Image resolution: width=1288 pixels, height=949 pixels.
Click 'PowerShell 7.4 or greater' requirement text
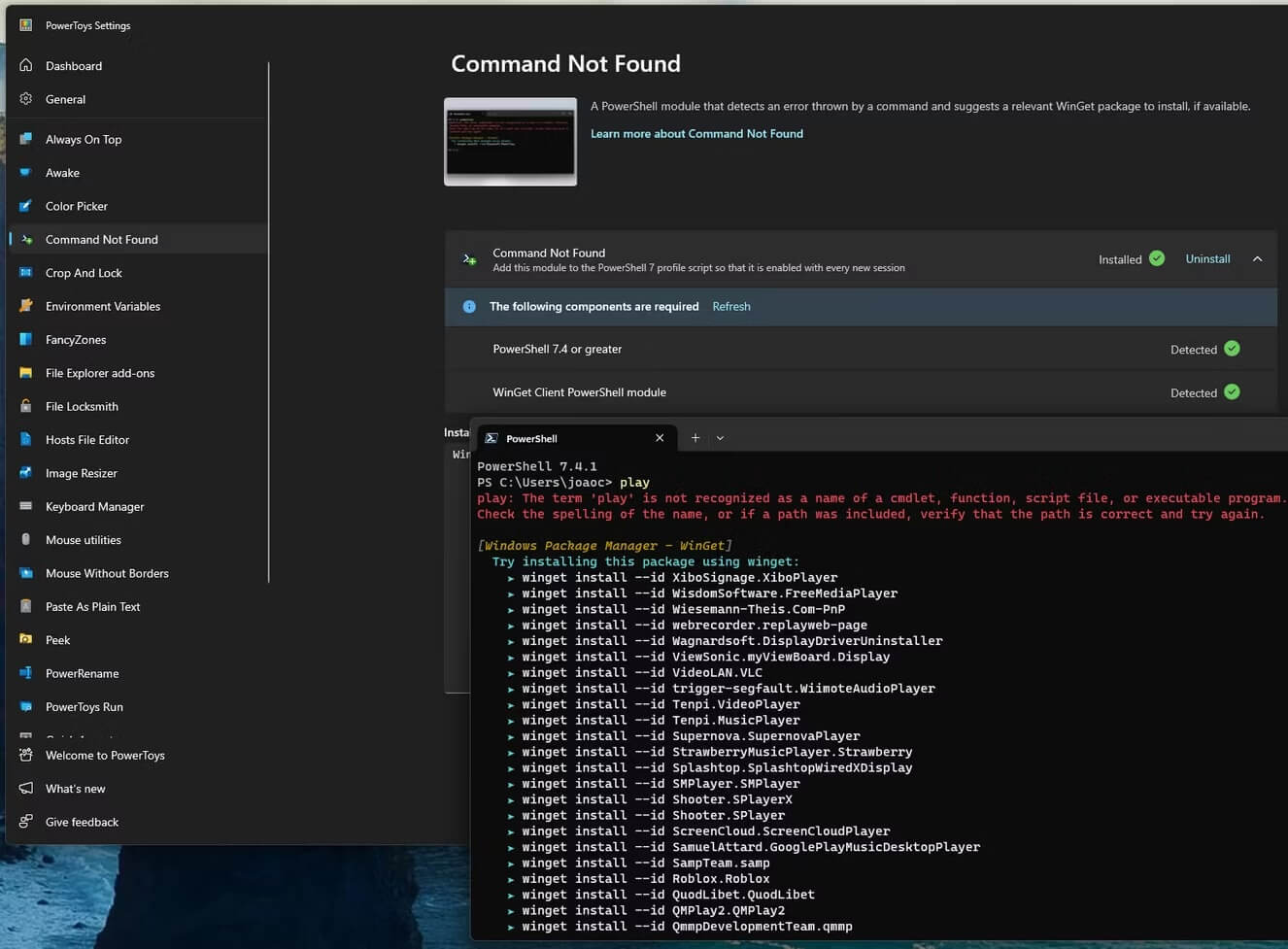[557, 349]
